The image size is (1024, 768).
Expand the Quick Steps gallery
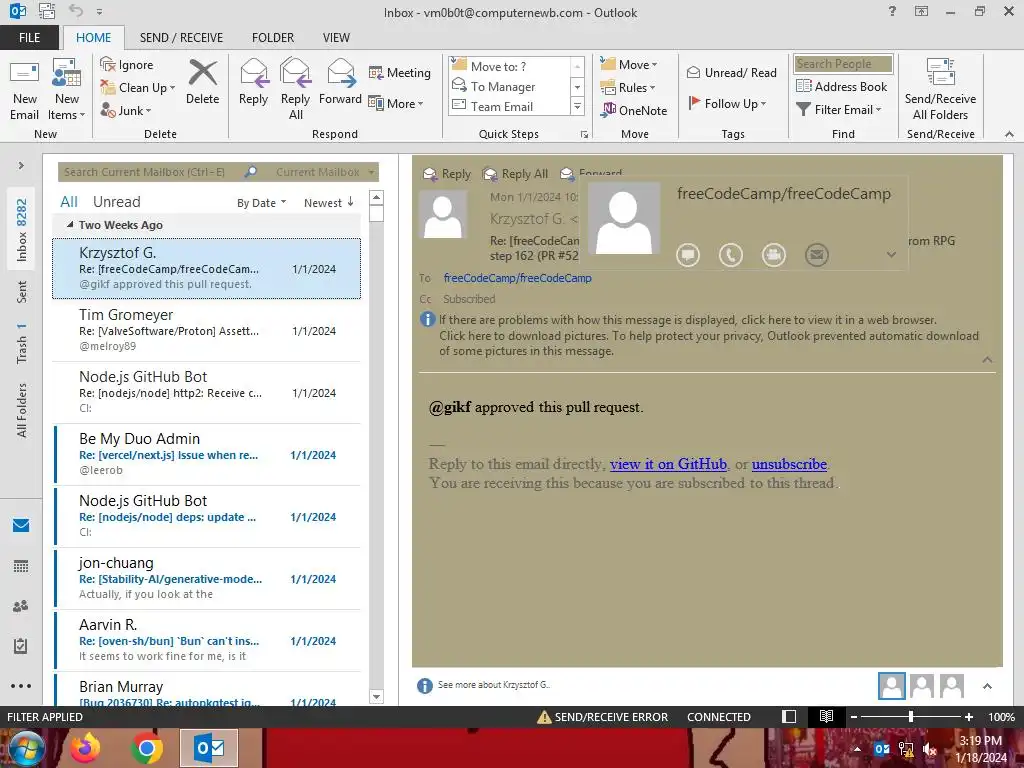pos(577,106)
